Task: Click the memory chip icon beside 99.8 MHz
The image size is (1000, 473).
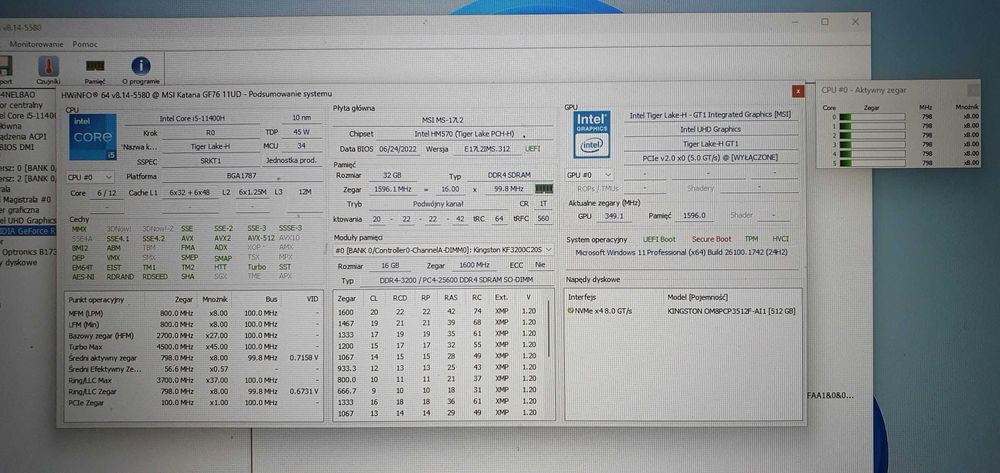Action: coord(543,189)
